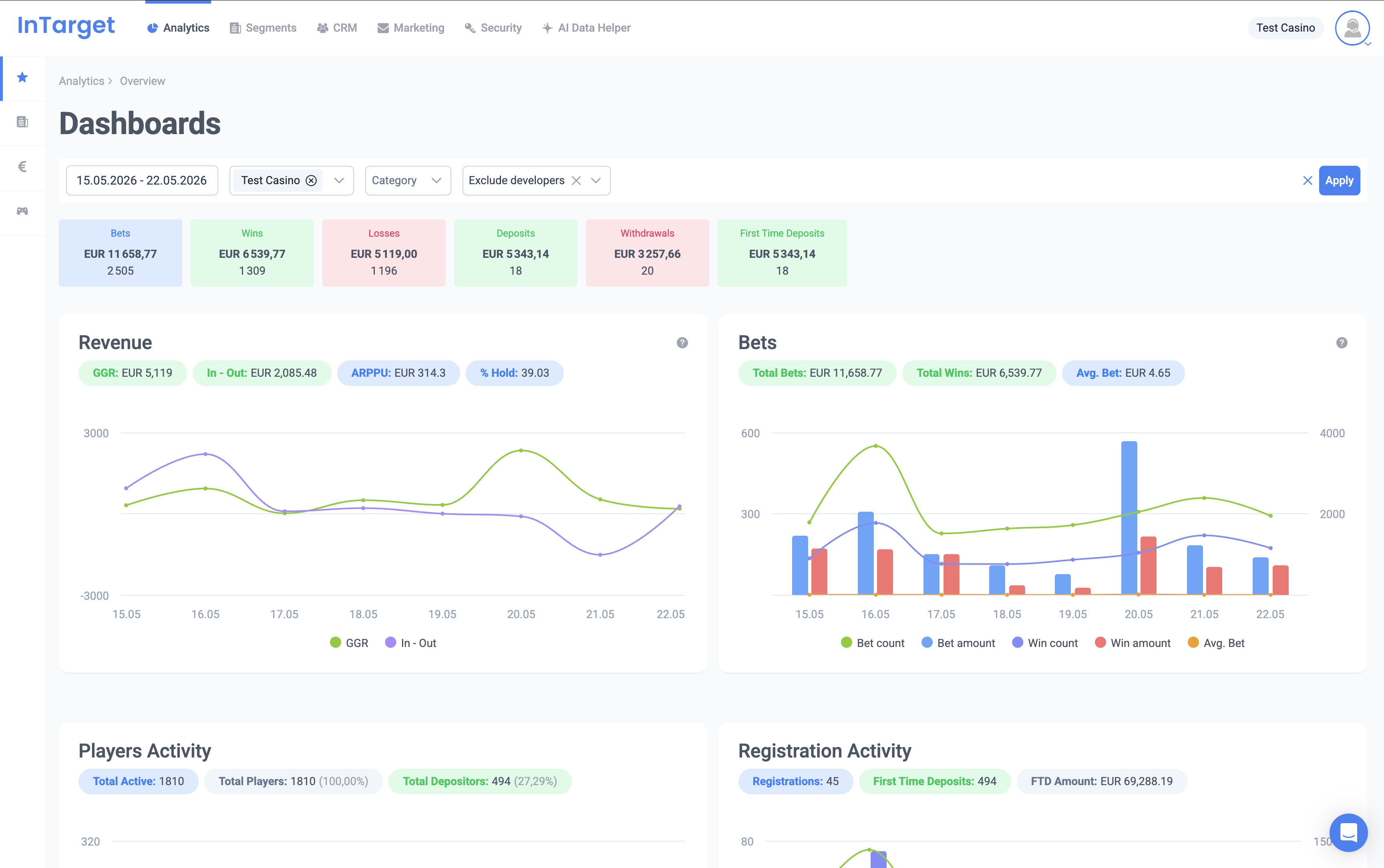Click the Apply filters button
This screenshot has height=868, width=1384.
coord(1339,181)
